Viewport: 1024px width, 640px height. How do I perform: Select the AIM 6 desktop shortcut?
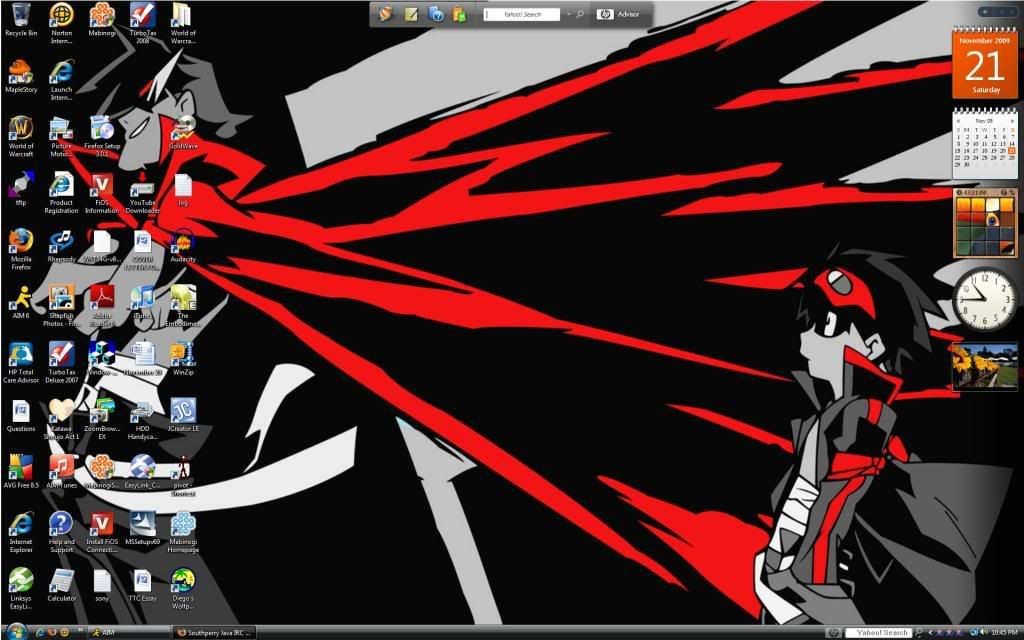pos(21,302)
